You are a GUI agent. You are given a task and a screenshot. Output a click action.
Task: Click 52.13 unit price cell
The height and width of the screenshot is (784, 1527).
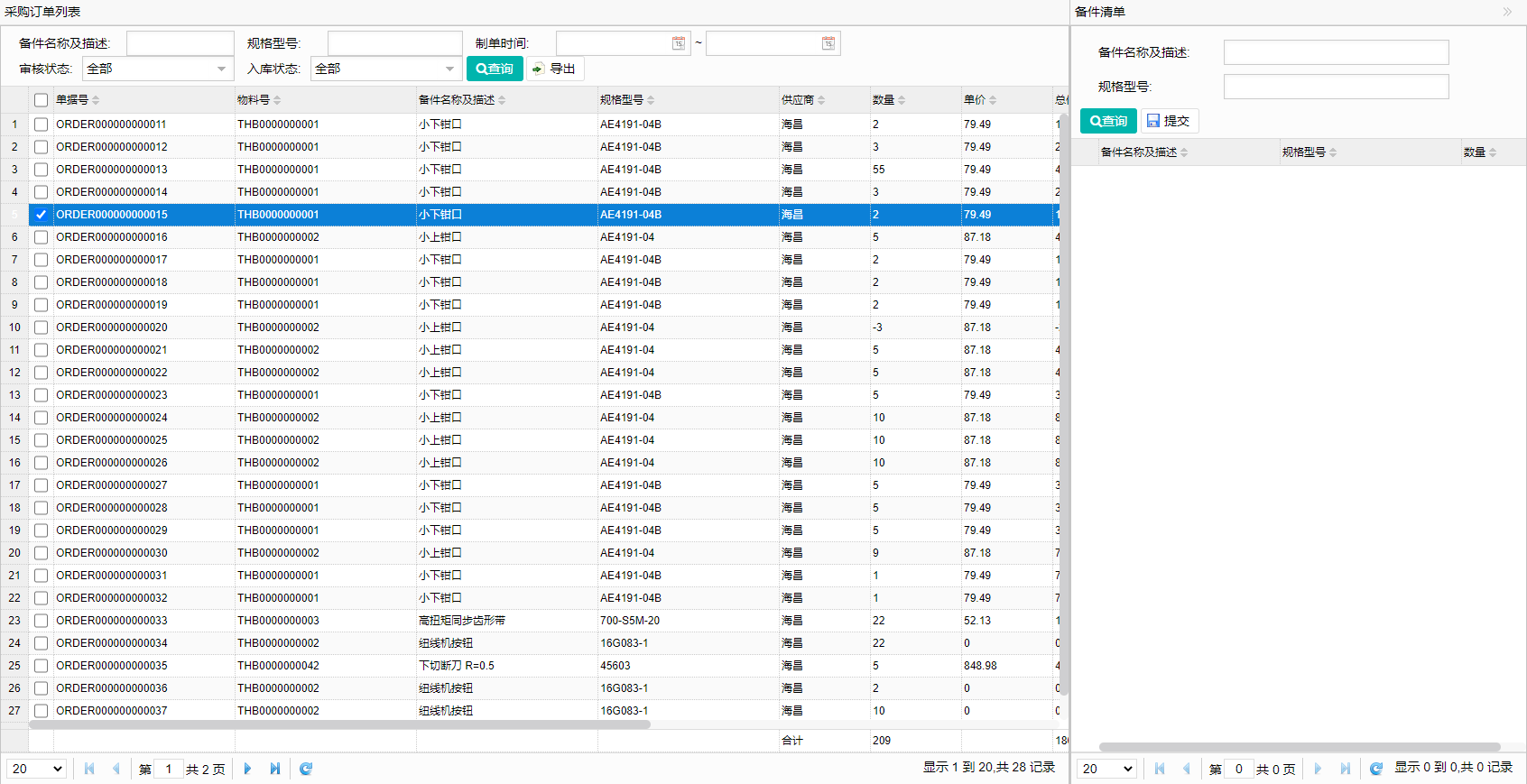coord(977,621)
